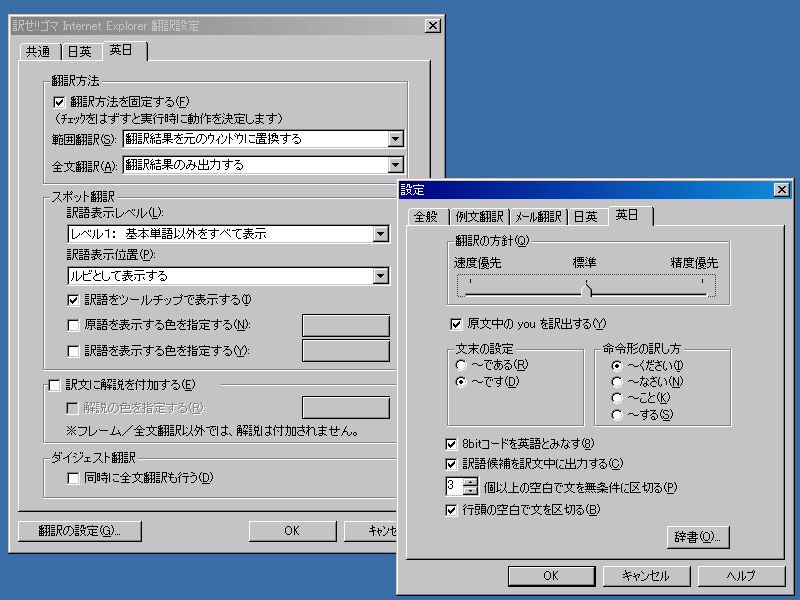The height and width of the screenshot is (600, 800).
Task: Click the ヘルプ button
Action: coord(741,576)
